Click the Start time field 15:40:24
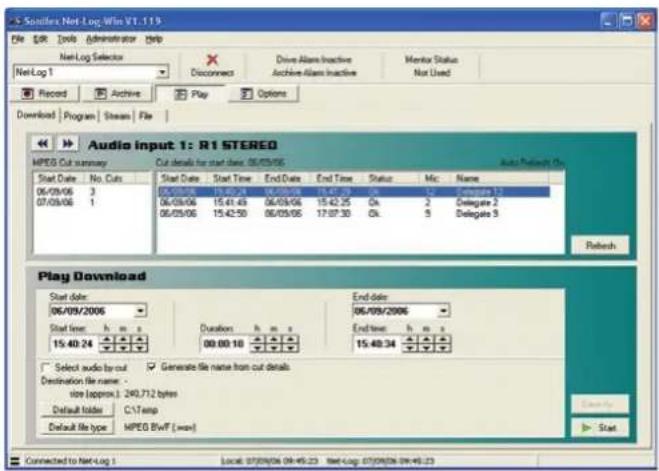The height and width of the screenshot is (471, 659). tap(74, 344)
